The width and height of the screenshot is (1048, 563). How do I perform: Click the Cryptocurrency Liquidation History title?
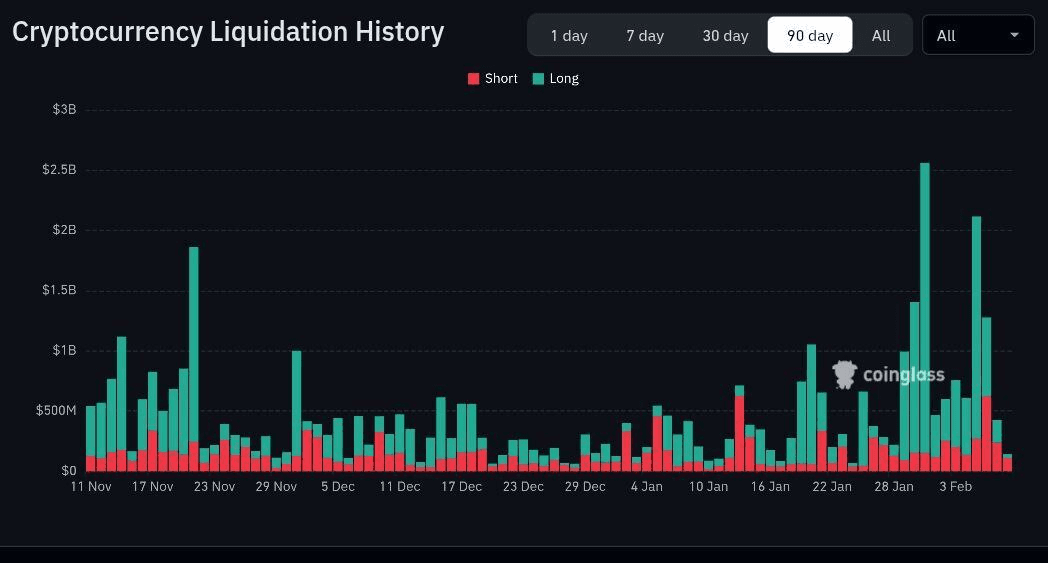(228, 32)
